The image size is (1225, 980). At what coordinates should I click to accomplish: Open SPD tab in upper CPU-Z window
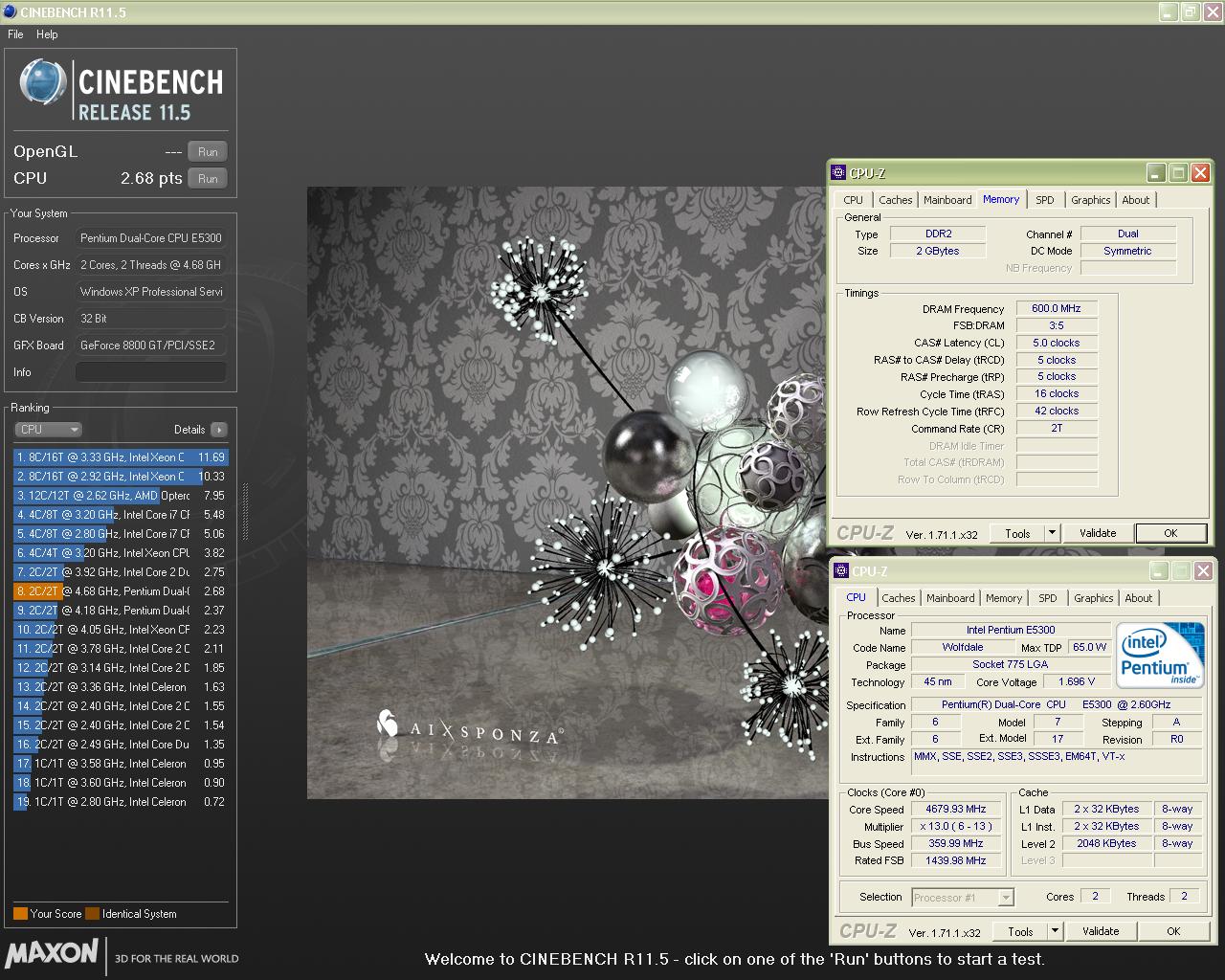point(1045,200)
